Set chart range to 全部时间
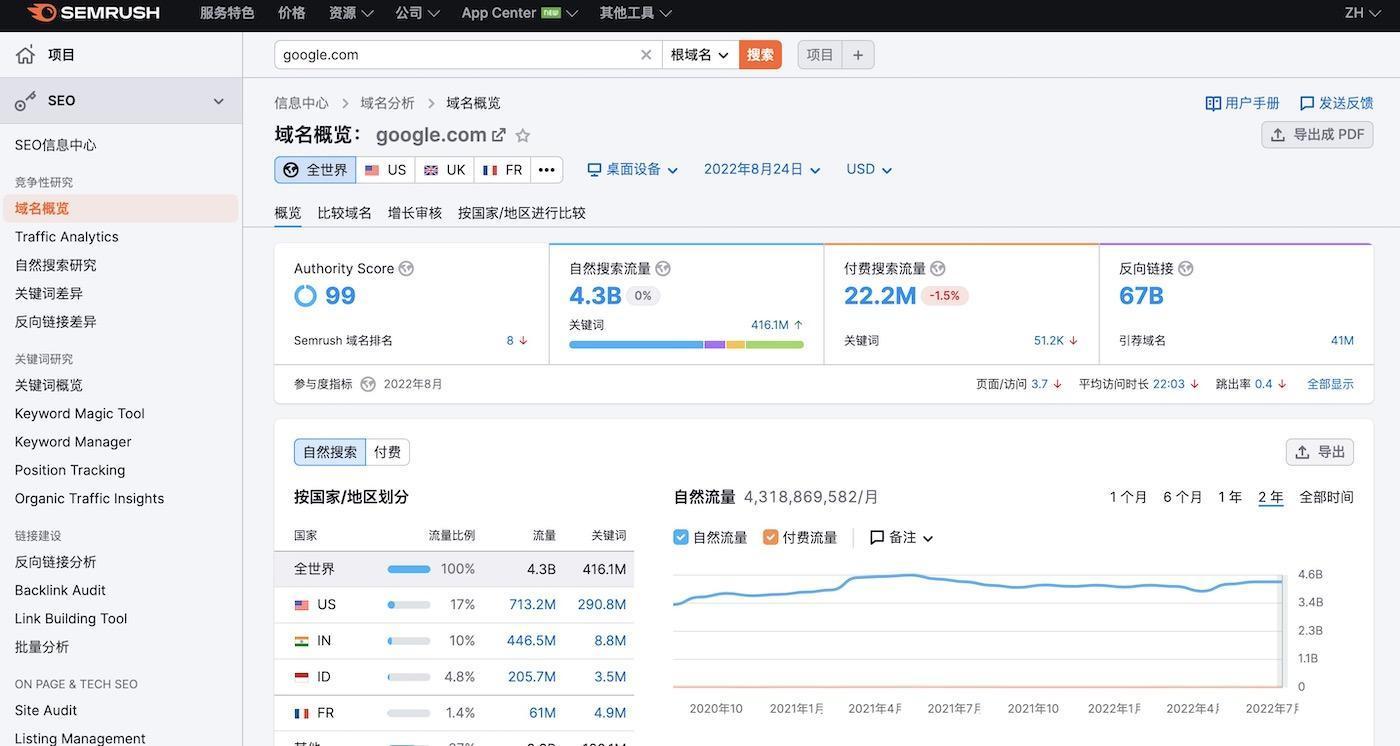The image size is (1400, 746). 1326,497
